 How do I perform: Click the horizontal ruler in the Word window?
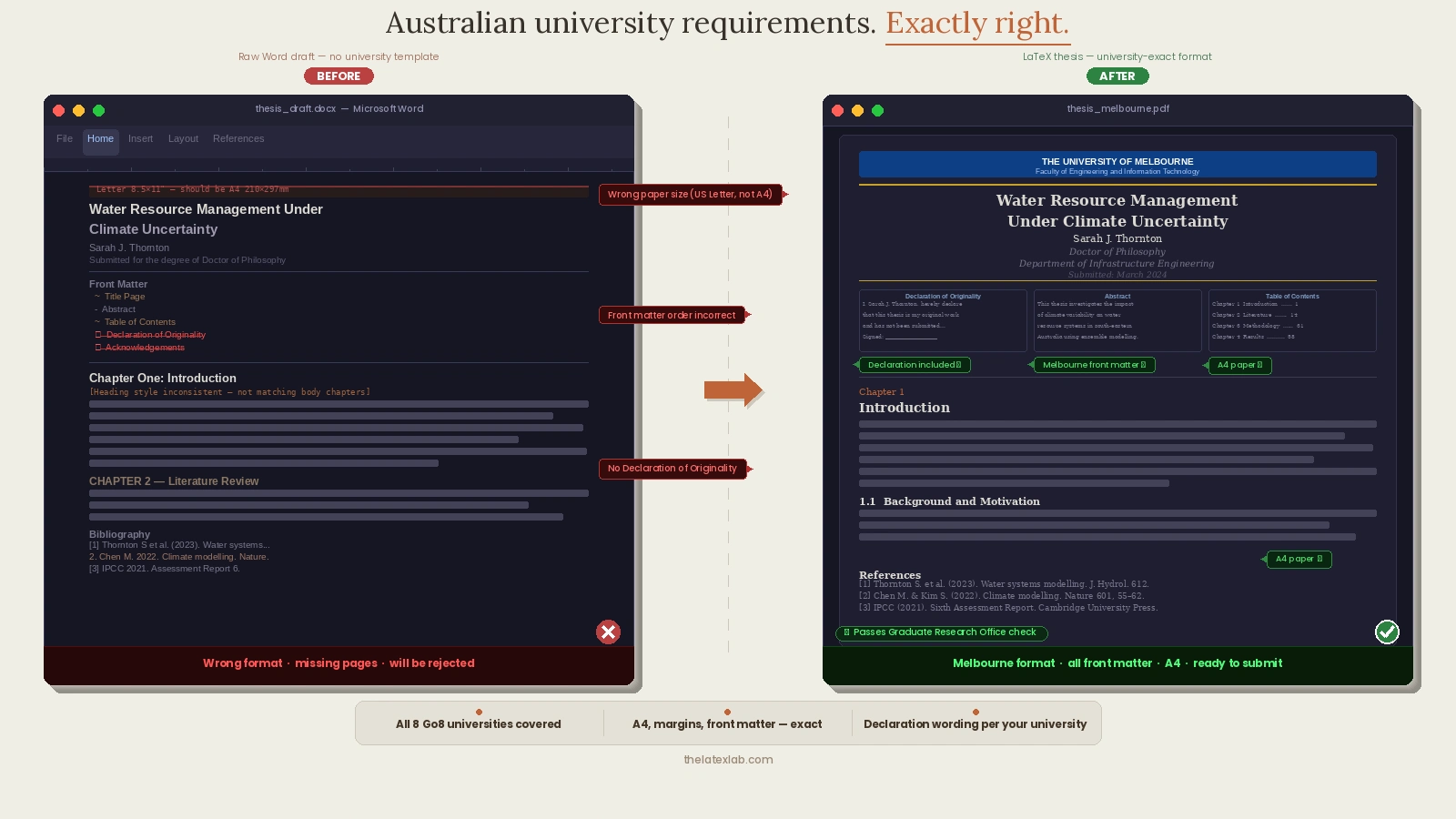pos(339,169)
